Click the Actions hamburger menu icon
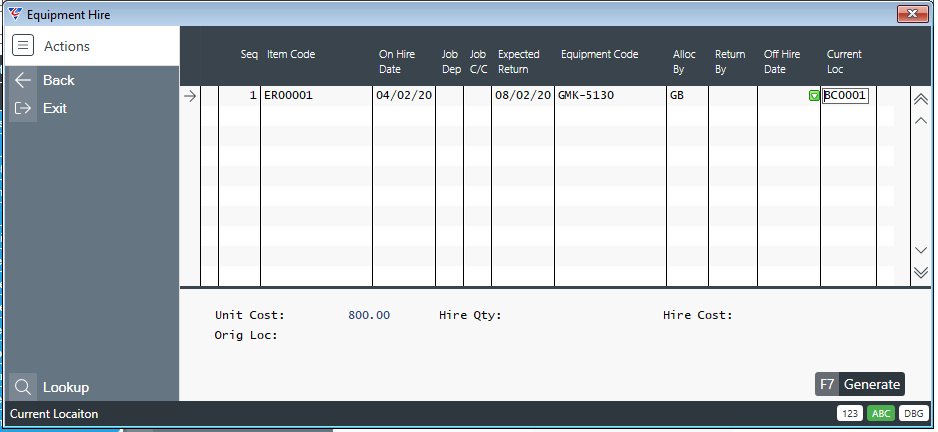The width and height of the screenshot is (938, 432). pos(24,46)
